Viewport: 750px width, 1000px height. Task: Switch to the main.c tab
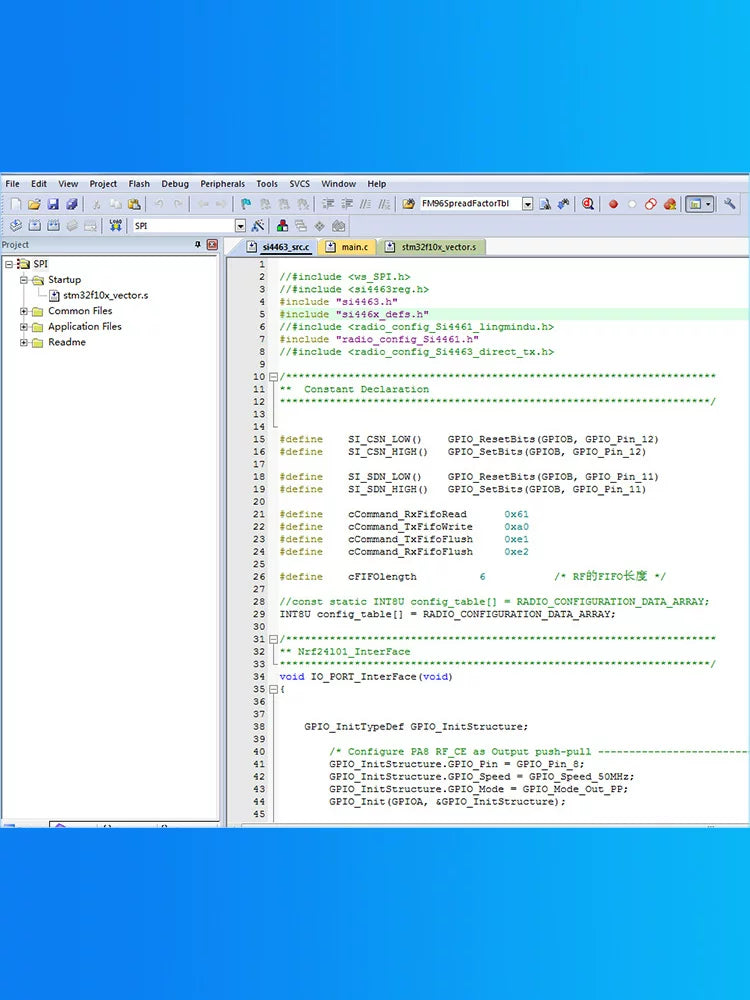tap(348, 247)
